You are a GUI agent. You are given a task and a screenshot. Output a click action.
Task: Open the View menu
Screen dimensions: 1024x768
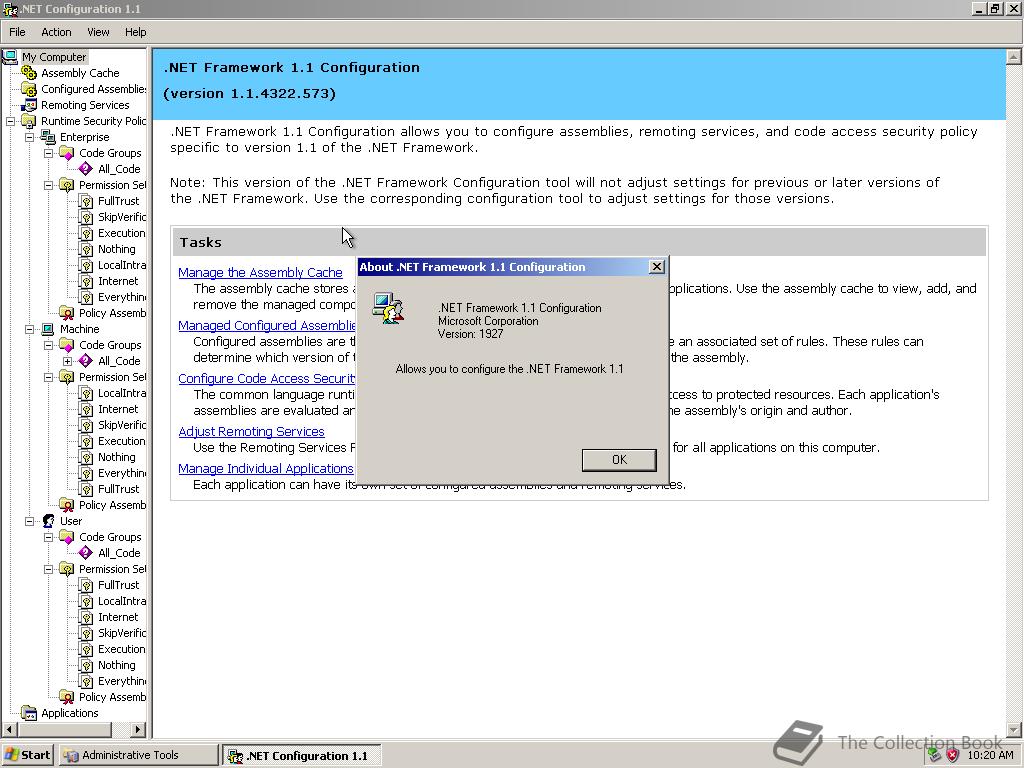click(x=98, y=32)
